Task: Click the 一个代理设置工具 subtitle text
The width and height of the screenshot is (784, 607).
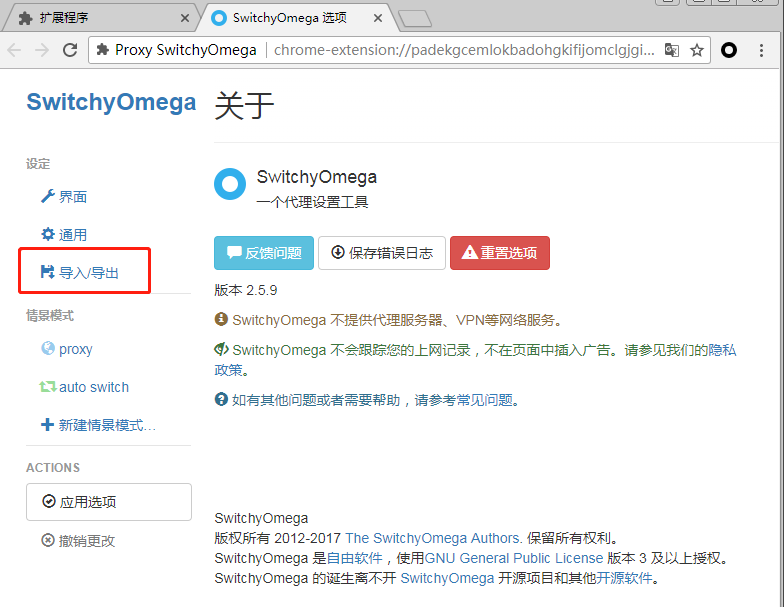Action: click(x=312, y=202)
